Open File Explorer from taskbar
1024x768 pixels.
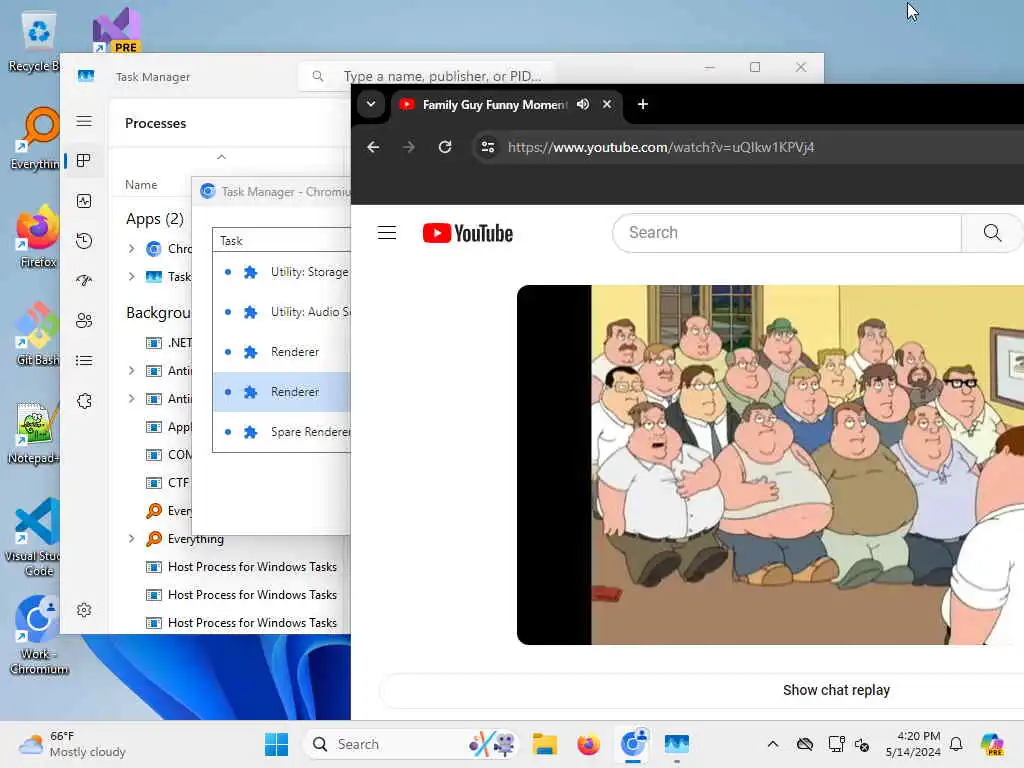(544, 744)
